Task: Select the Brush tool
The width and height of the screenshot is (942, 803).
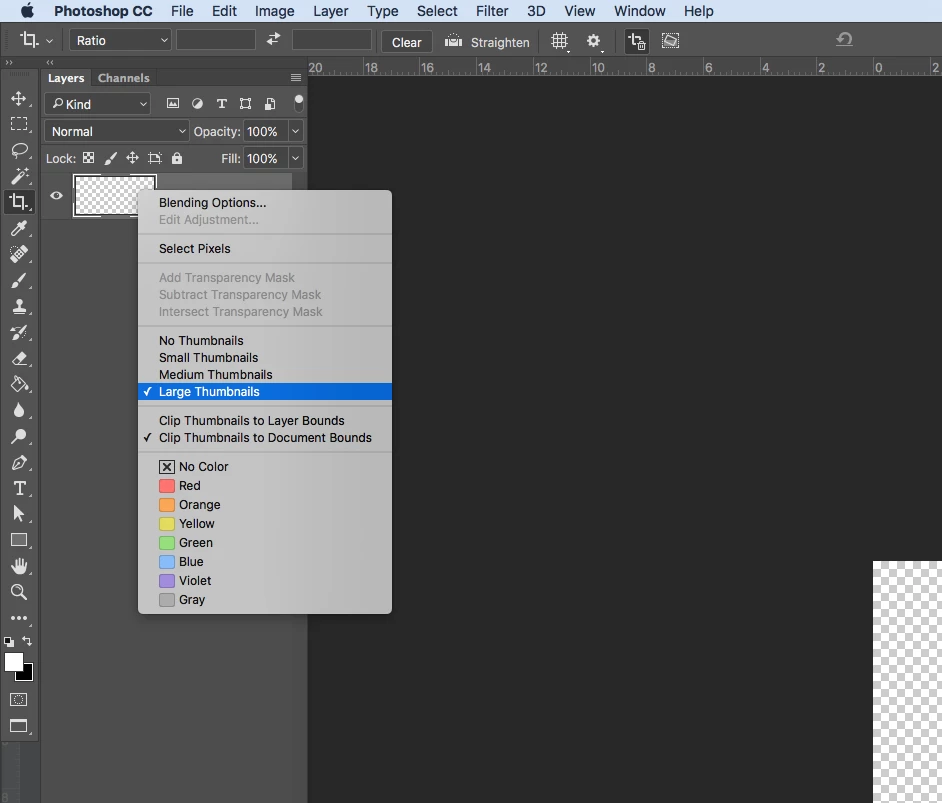Action: click(x=19, y=280)
